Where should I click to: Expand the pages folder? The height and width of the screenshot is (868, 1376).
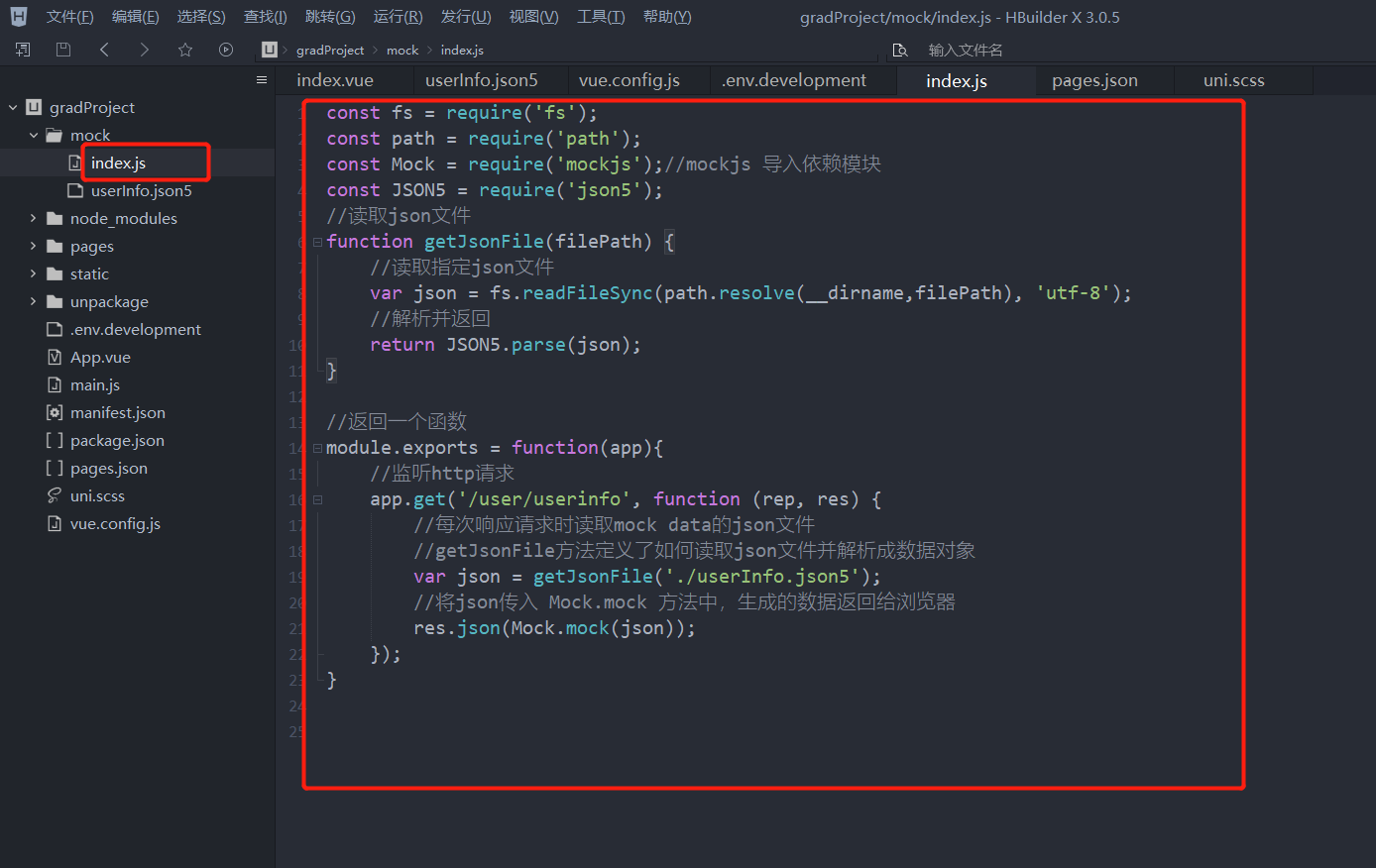[x=34, y=246]
